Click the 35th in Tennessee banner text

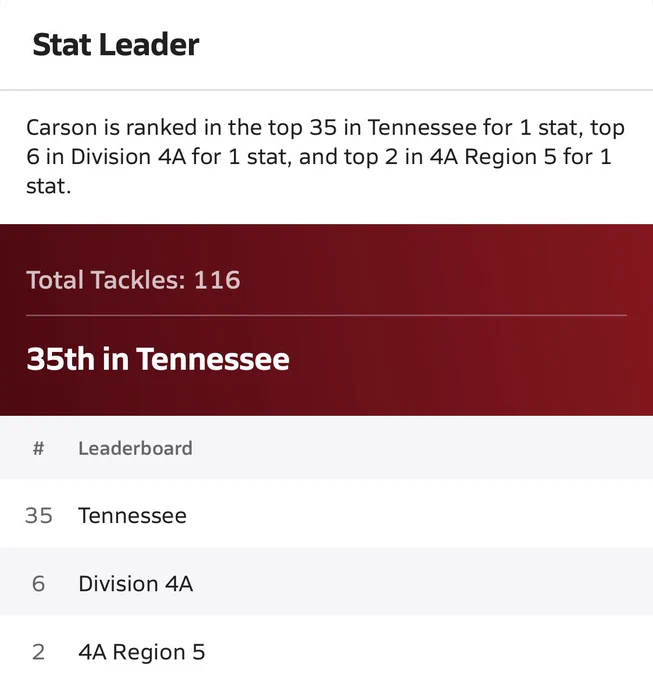pyautogui.click(x=158, y=359)
